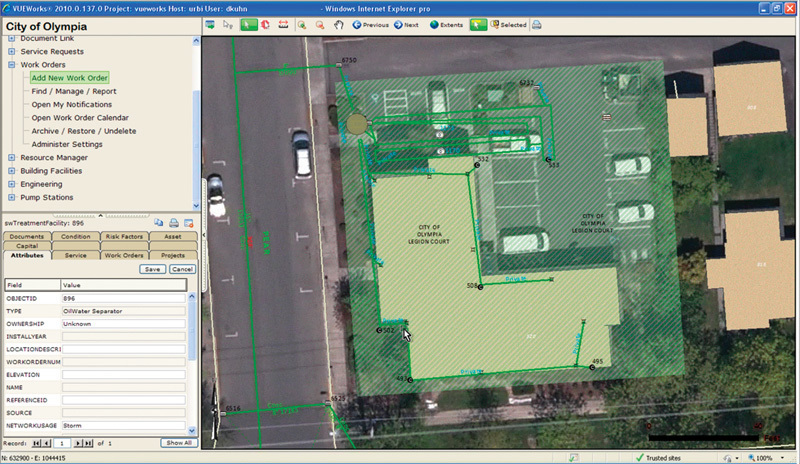
Task: Open the Risk Factors tab
Action: (124, 236)
